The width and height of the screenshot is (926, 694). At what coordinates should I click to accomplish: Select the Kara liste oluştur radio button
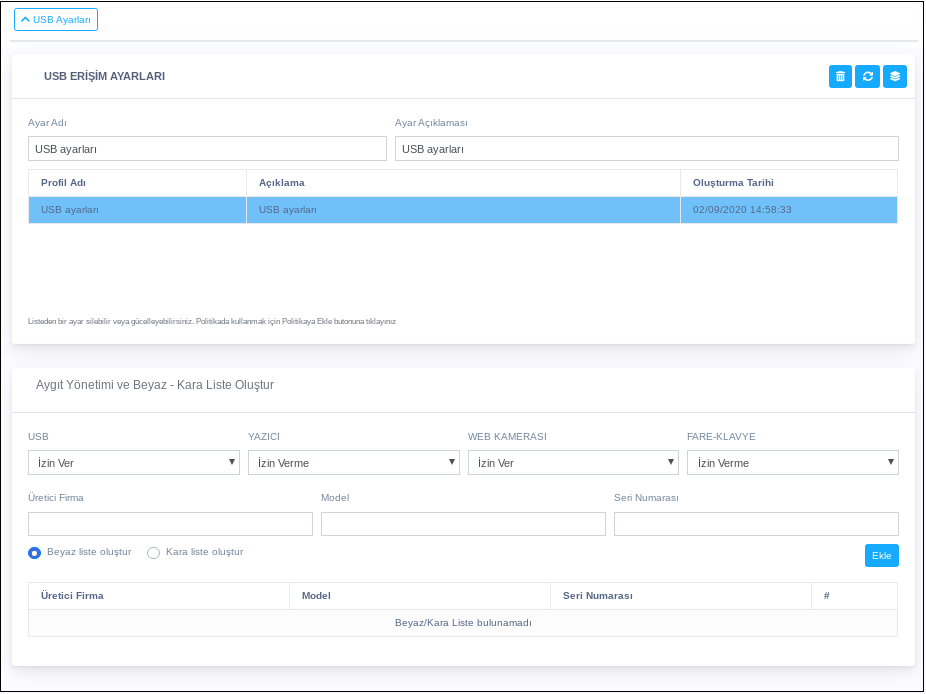[154, 552]
